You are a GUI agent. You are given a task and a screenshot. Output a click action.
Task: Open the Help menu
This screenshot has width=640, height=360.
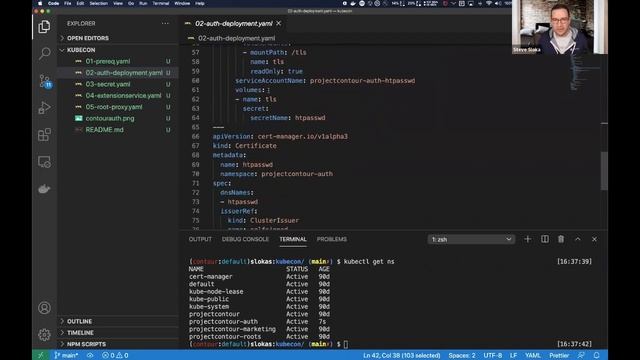click(x=200, y=3)
